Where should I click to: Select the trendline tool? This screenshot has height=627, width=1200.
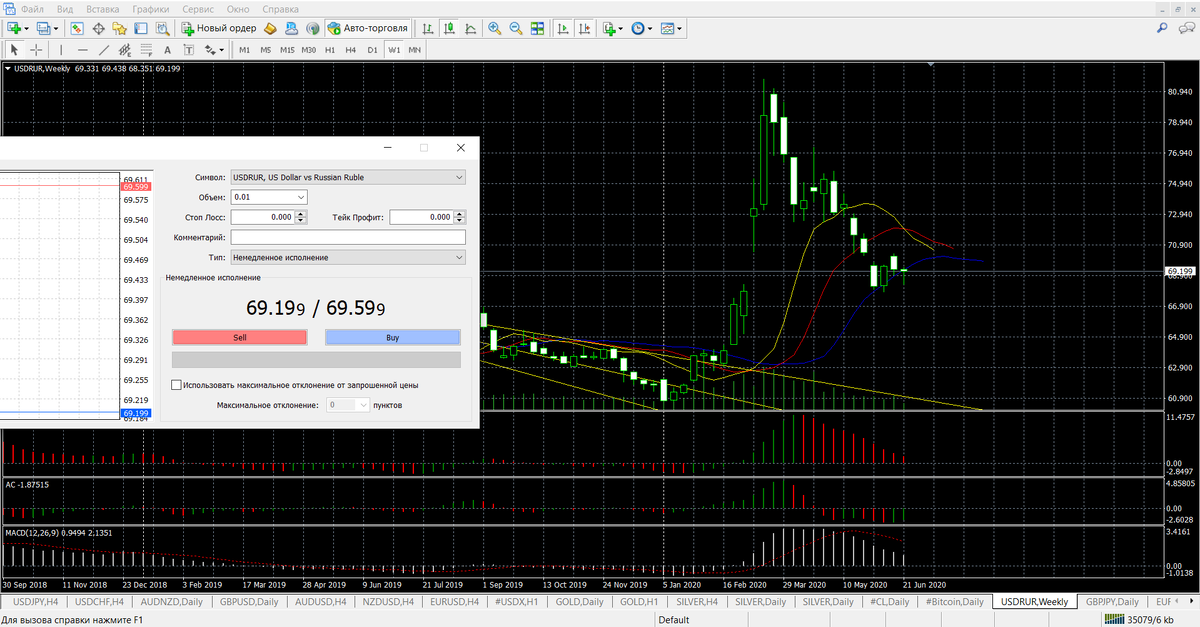tap(104, 49)
